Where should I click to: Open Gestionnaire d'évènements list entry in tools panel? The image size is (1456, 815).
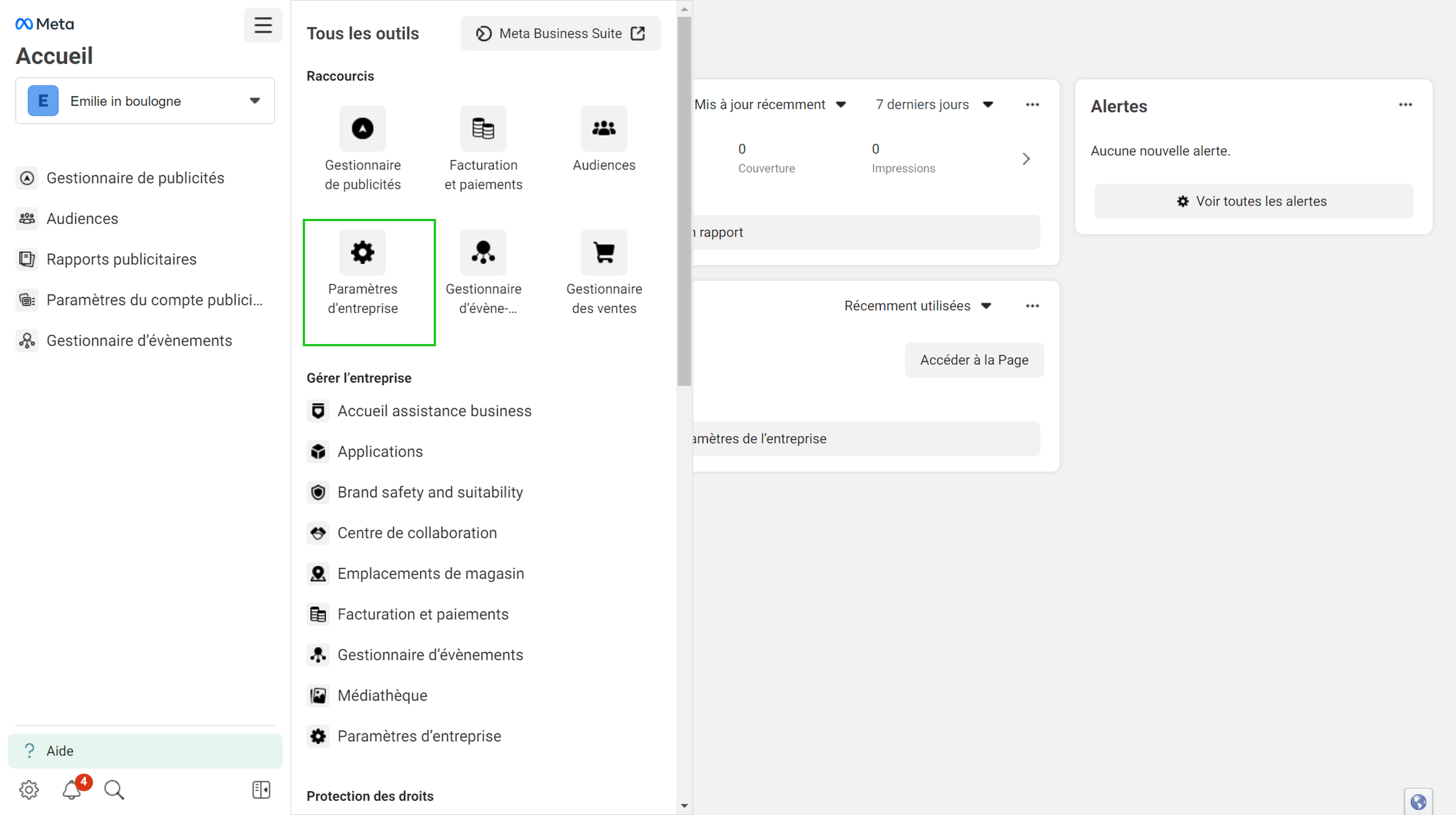415,654
